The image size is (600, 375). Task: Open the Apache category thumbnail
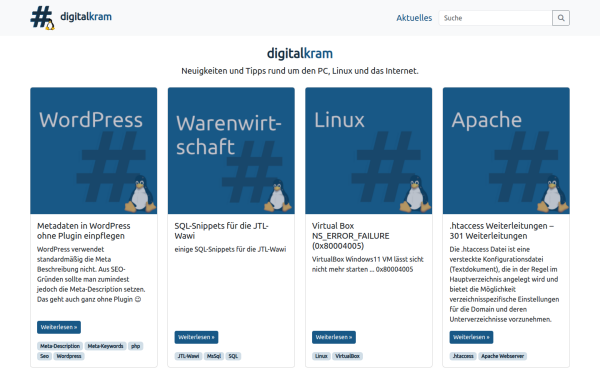point(506,150)
